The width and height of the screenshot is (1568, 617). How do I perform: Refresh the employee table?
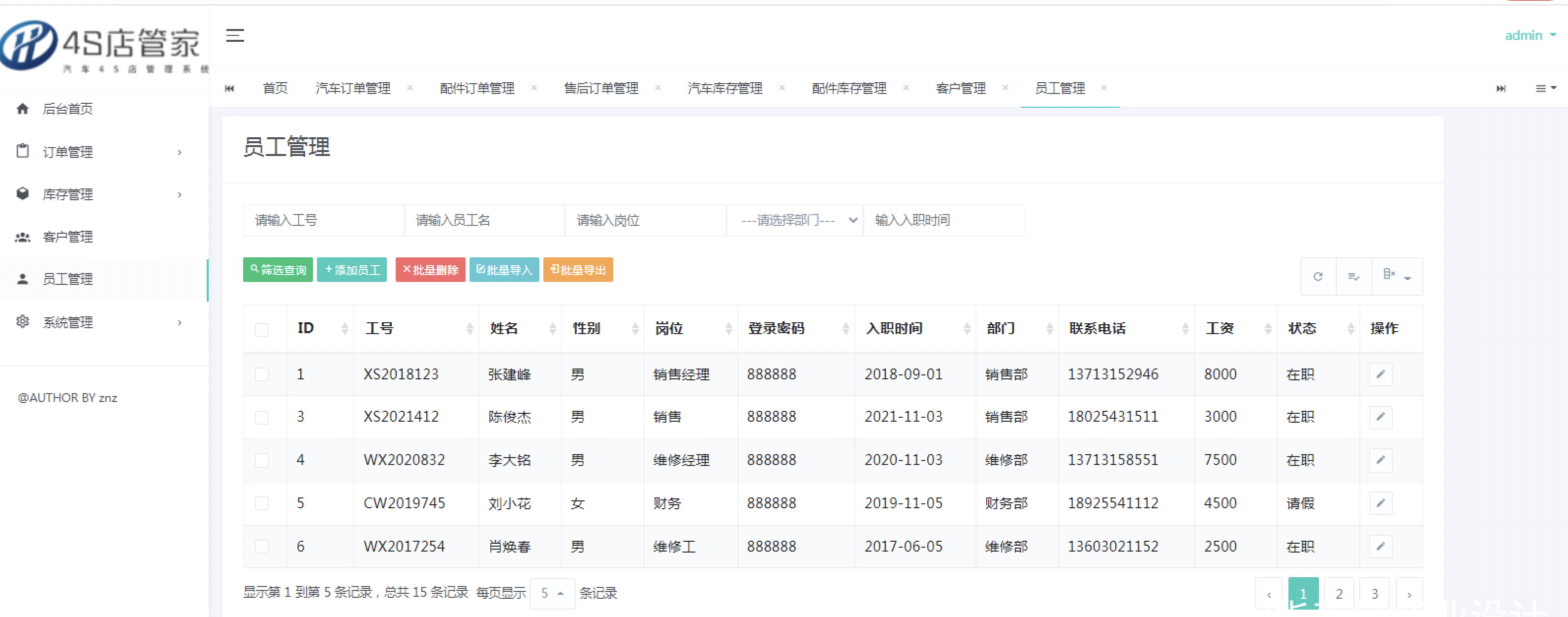1318,276
